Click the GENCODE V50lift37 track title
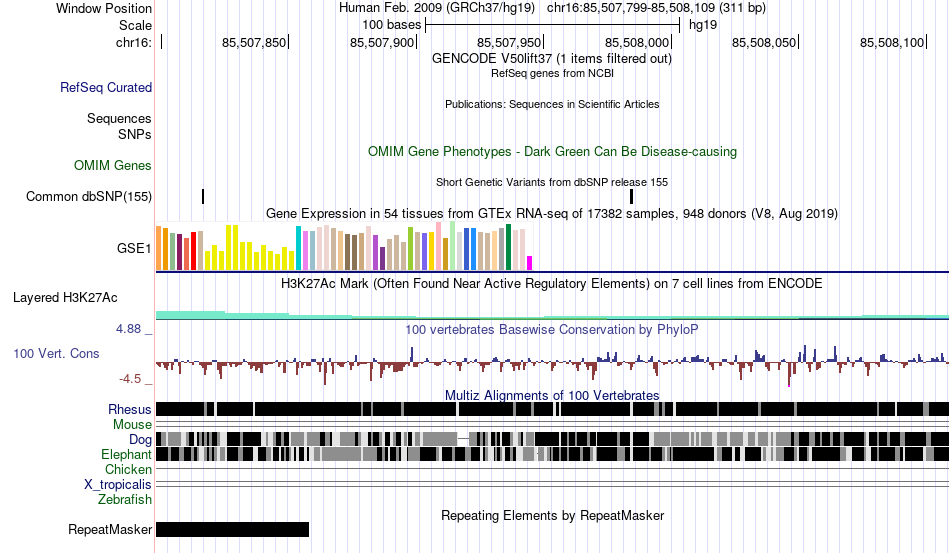 [551, 59]
